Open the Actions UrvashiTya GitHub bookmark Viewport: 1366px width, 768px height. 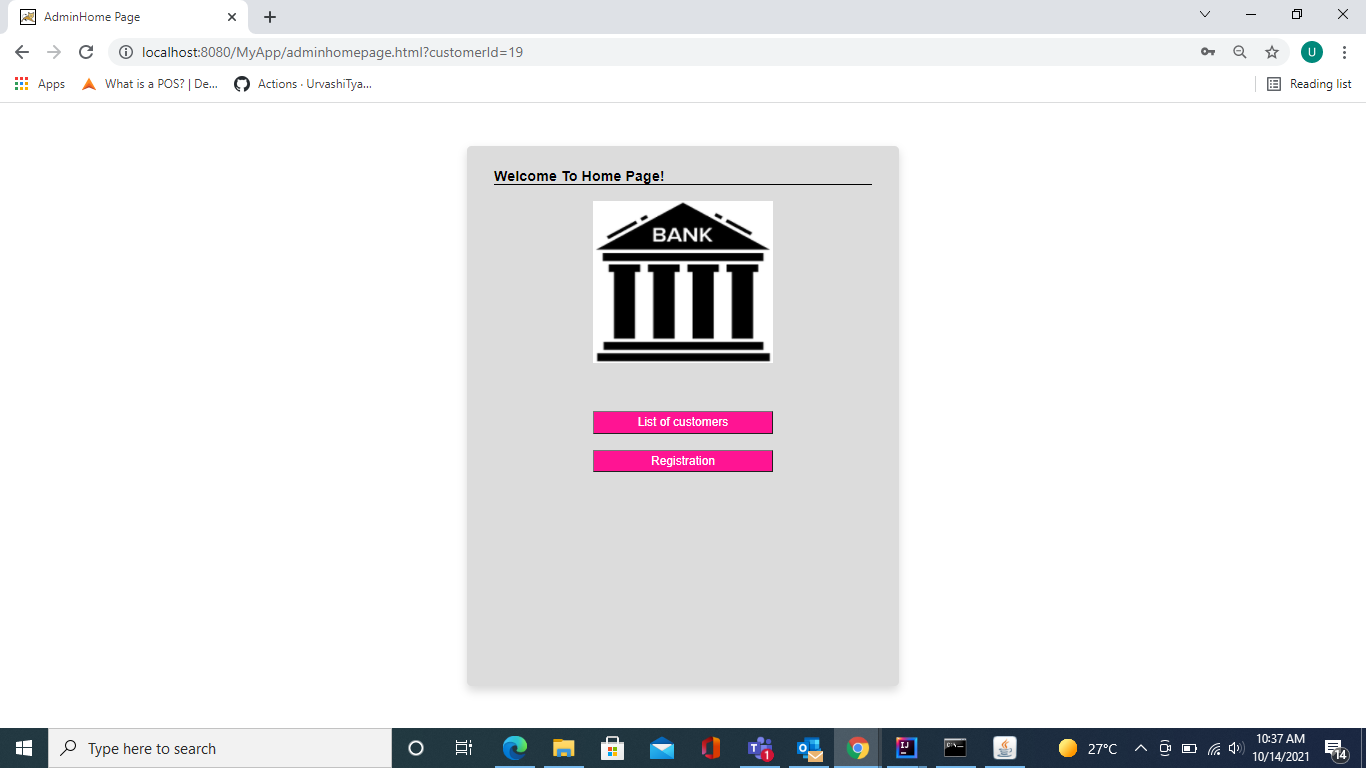tap(300, 84)
